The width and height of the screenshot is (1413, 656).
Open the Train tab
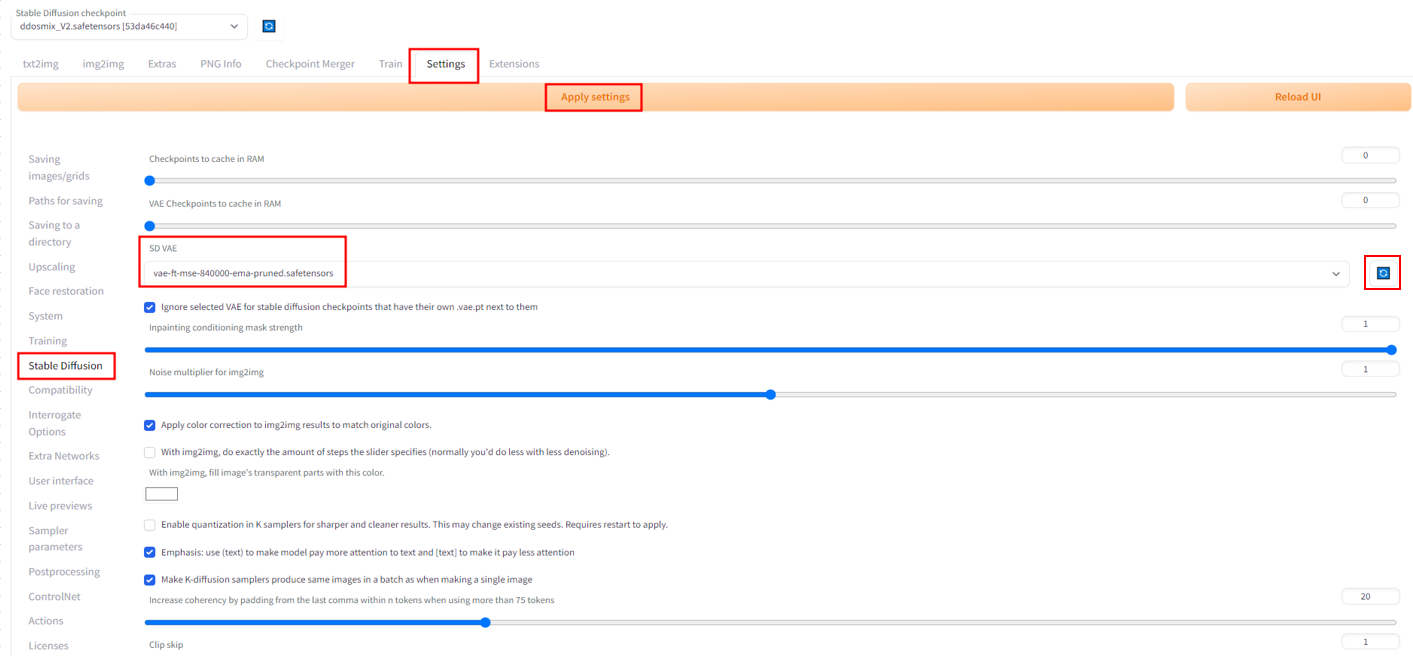coord(391,64)
